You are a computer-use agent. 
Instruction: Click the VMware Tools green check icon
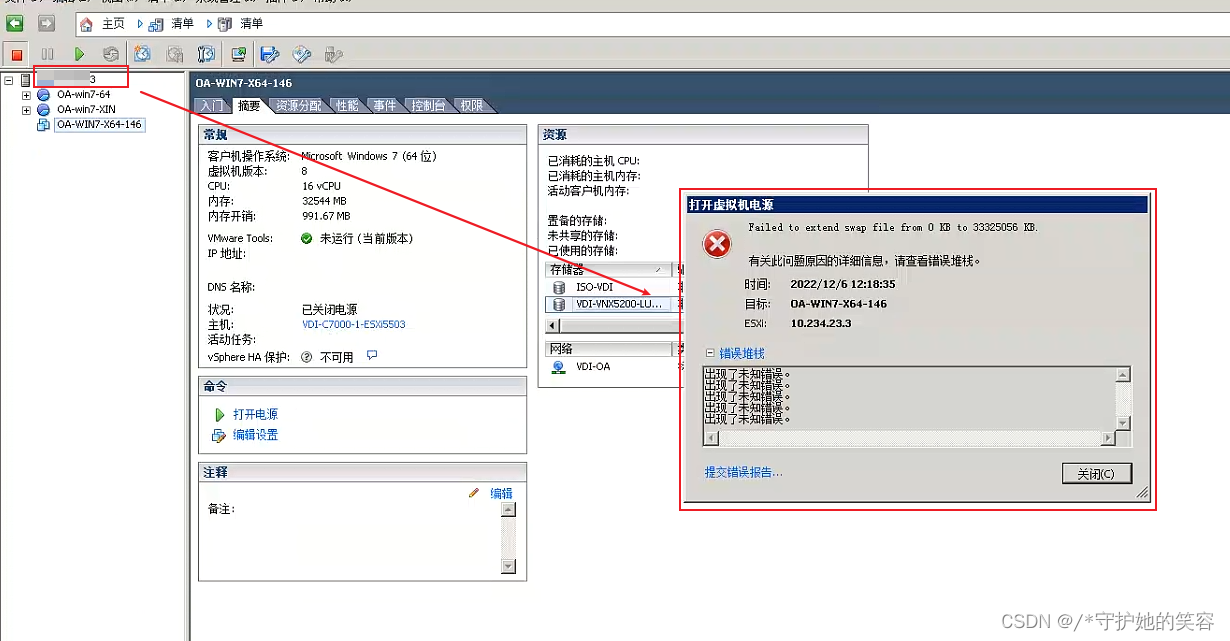pyautogui.click(x=307, y=239)
